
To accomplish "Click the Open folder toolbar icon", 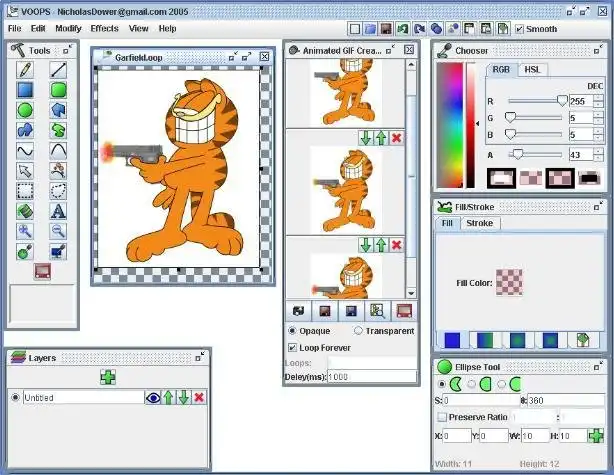I will pos(370,29).
